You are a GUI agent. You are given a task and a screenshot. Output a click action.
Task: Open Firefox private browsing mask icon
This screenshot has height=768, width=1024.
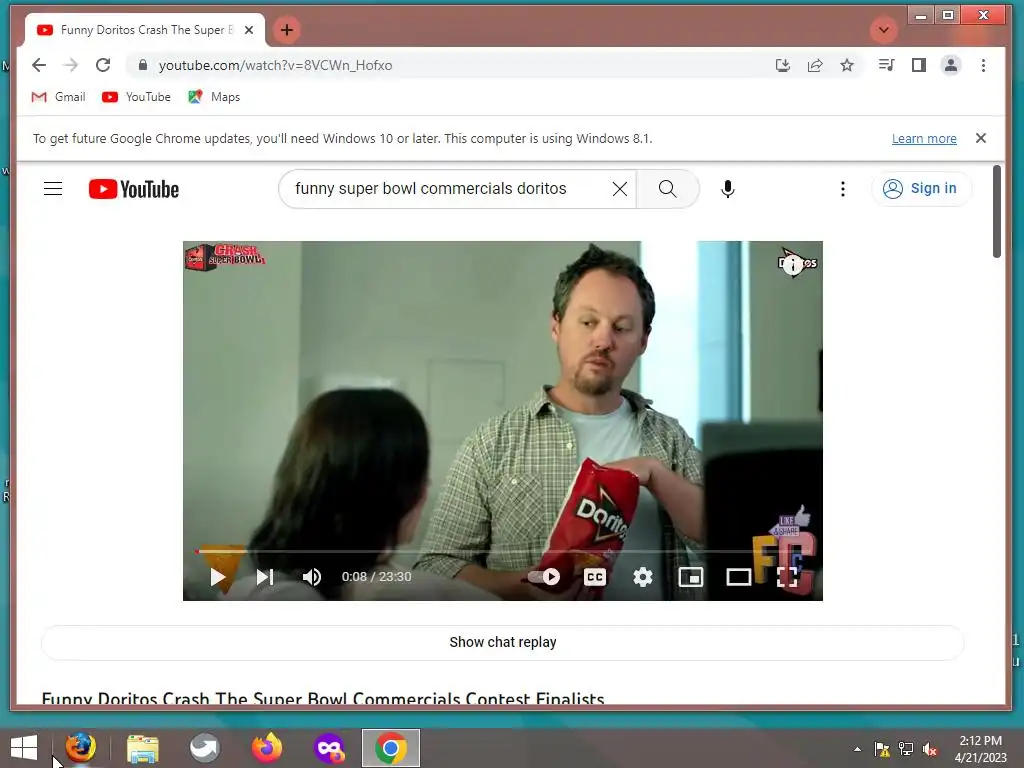[328, 748]
